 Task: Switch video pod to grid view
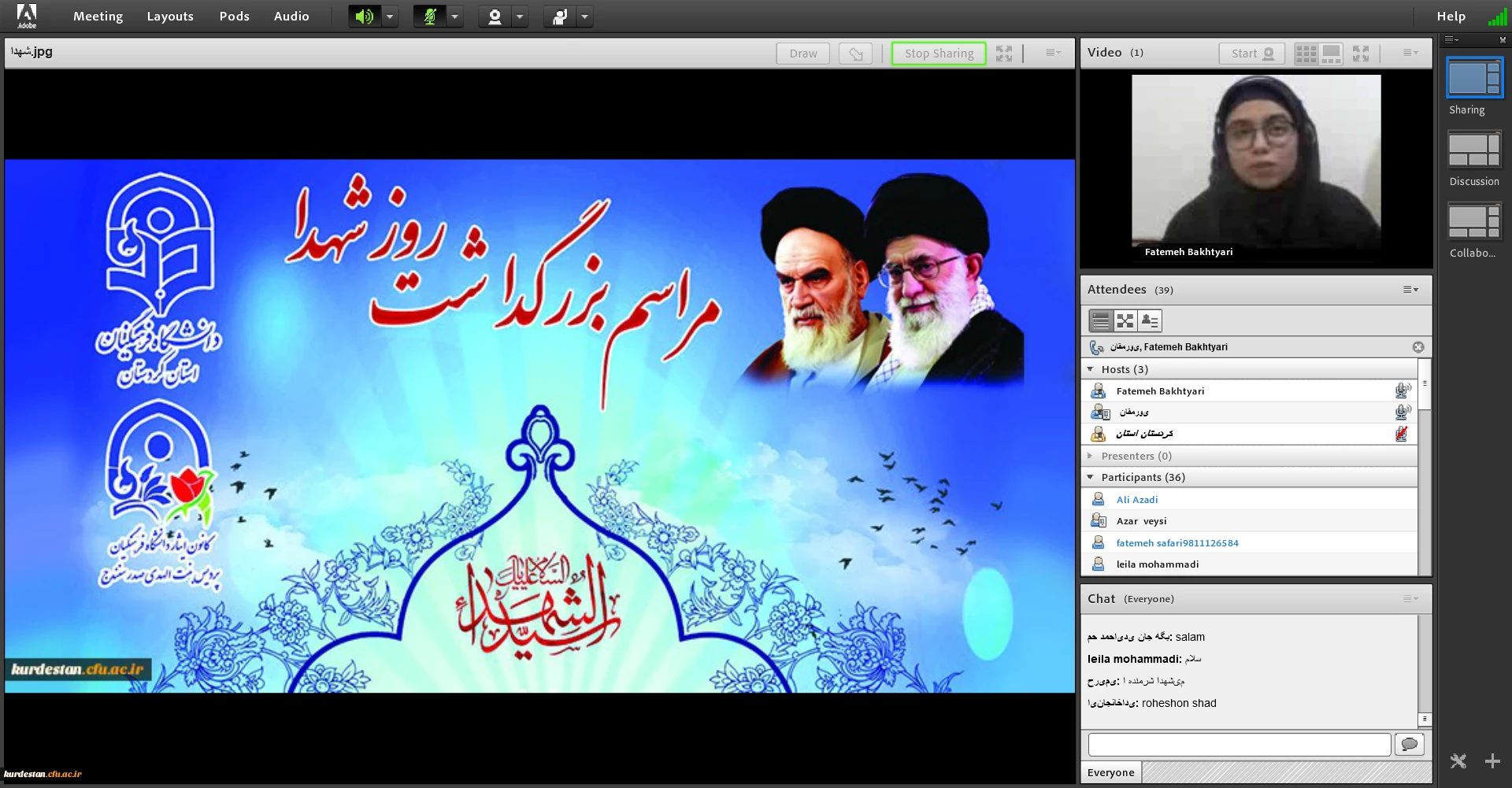pos(1306,54)
